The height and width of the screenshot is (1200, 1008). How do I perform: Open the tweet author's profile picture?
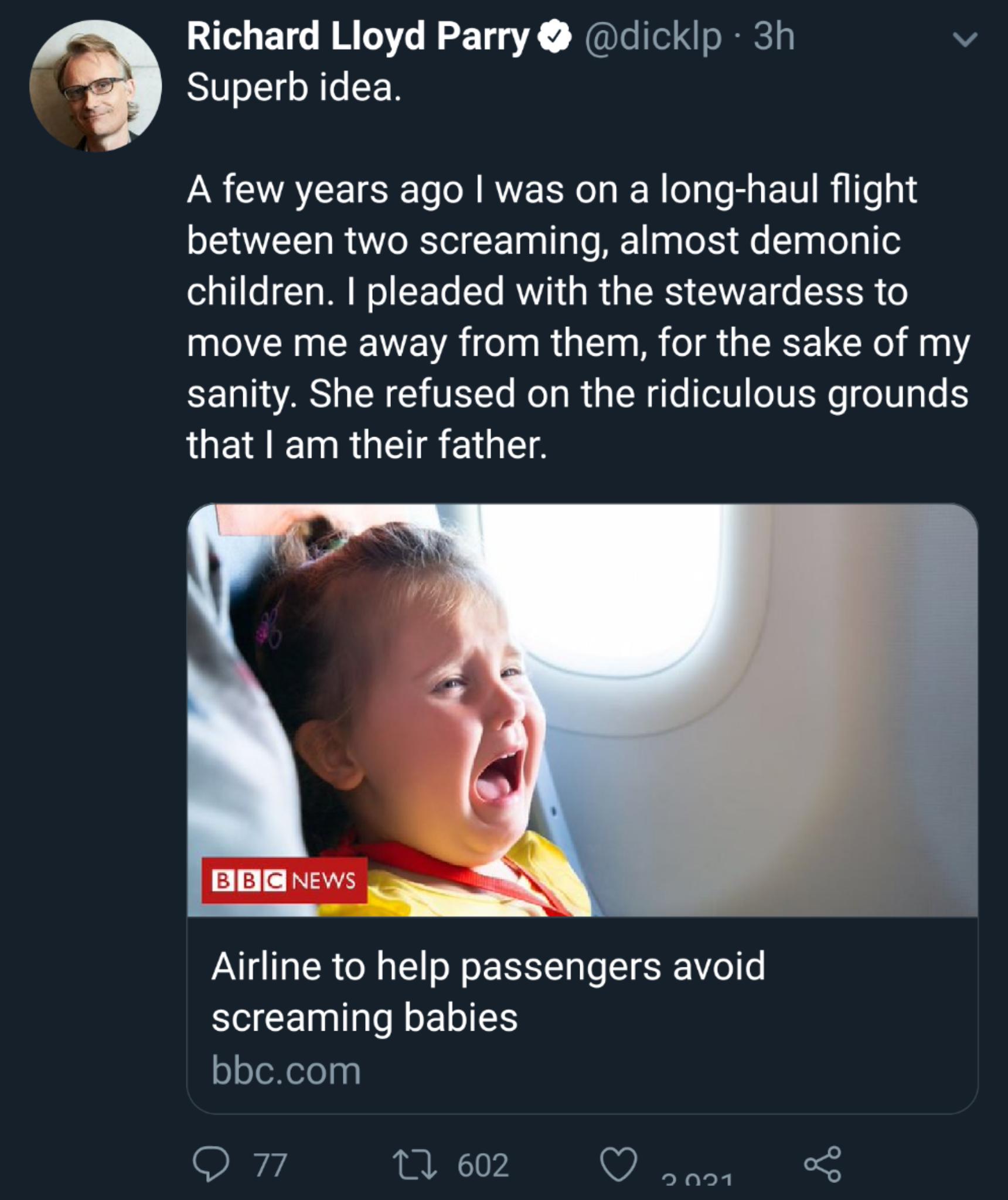point(96,86)
